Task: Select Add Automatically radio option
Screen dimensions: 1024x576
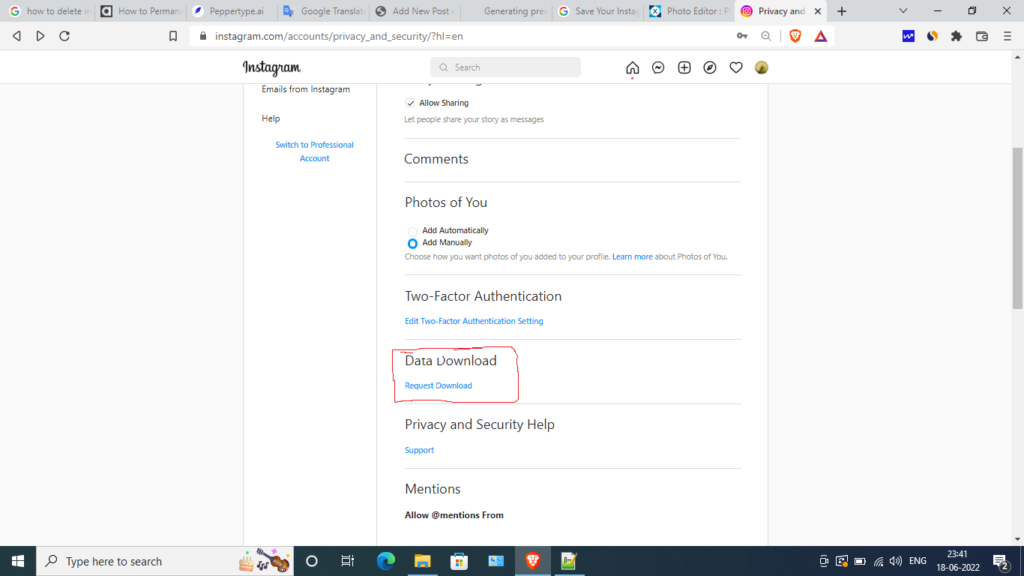Action: [412, 231]
